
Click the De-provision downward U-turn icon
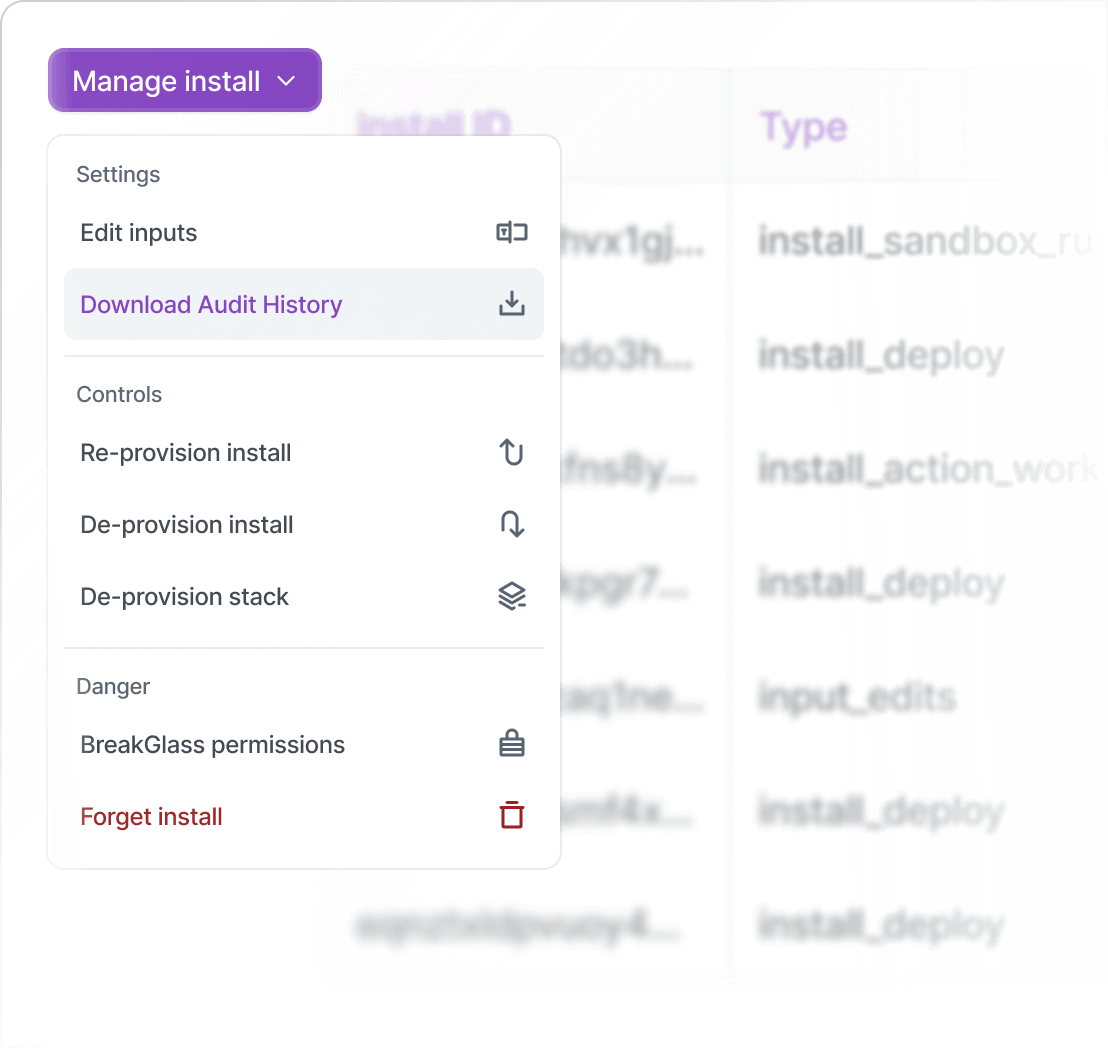coord(512,524)
